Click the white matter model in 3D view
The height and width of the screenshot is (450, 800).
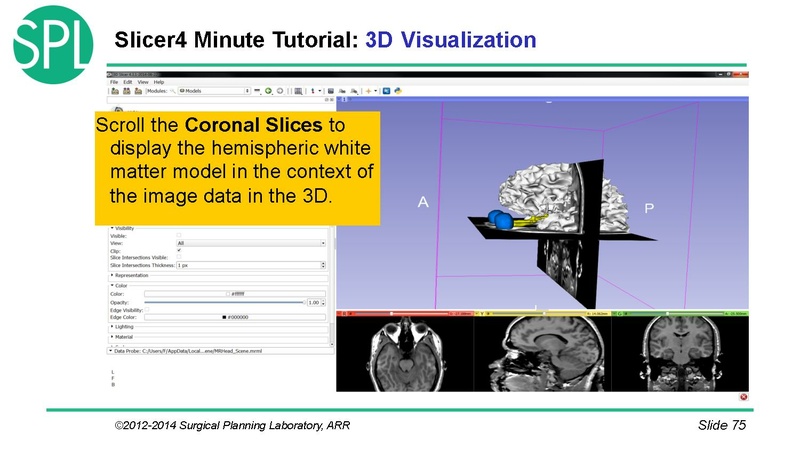pos(541,196)
